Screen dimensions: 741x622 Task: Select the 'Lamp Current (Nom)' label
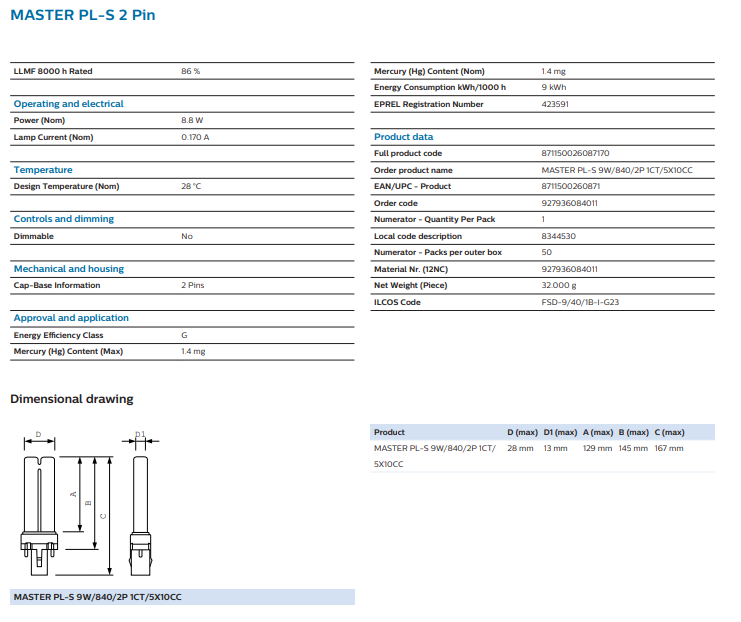[x=53, y=138]
